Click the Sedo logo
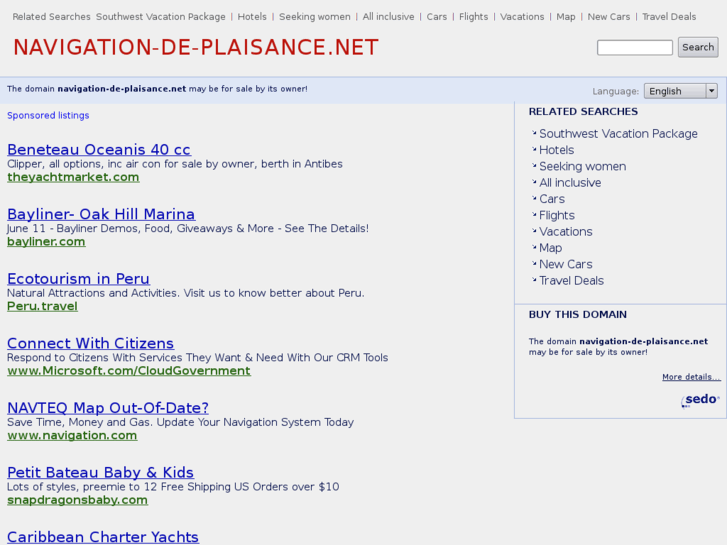 [700, 400]
